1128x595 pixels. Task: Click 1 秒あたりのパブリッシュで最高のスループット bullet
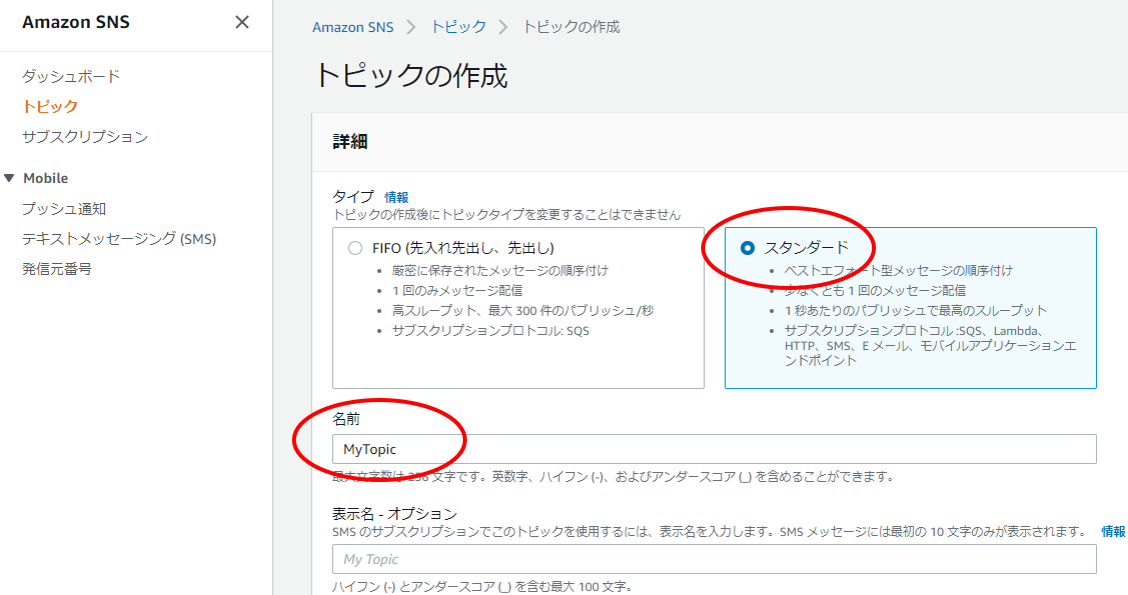point(916,311)
